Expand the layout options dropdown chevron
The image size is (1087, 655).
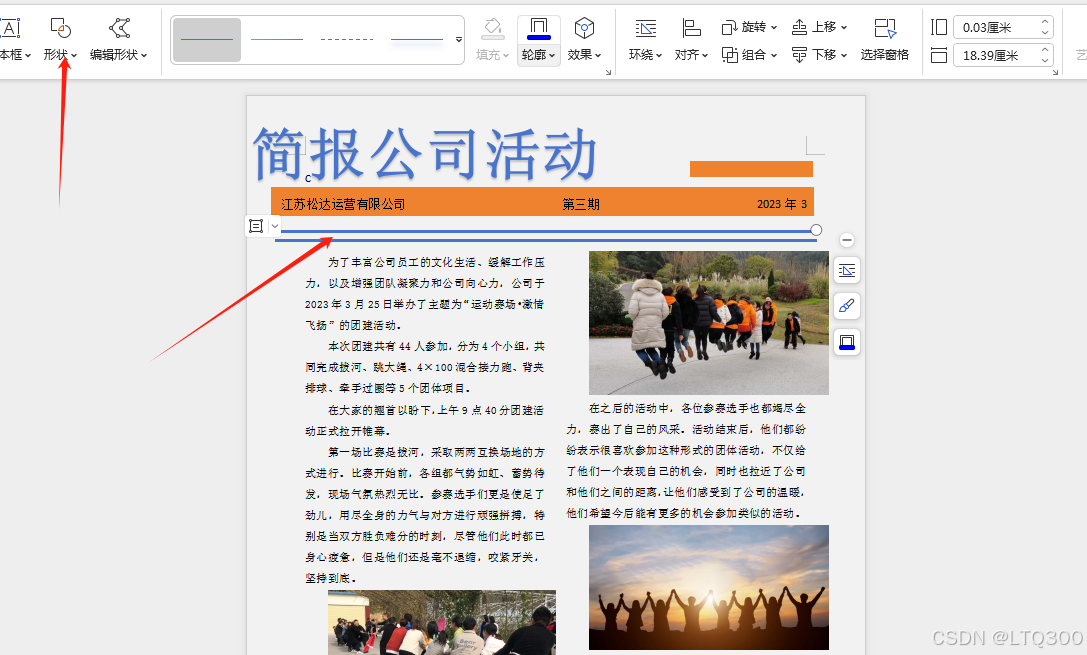pos(275,226)
